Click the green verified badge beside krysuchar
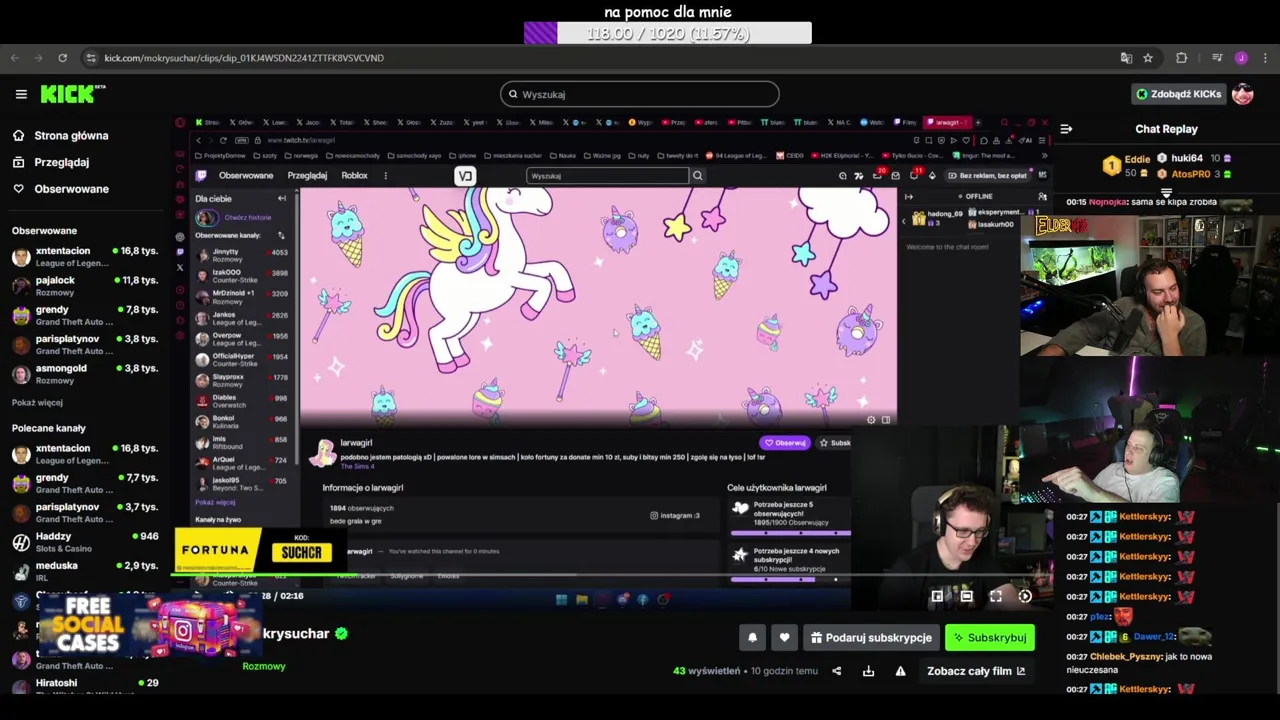Viewport: 1280px width, 720px height. 341,633
